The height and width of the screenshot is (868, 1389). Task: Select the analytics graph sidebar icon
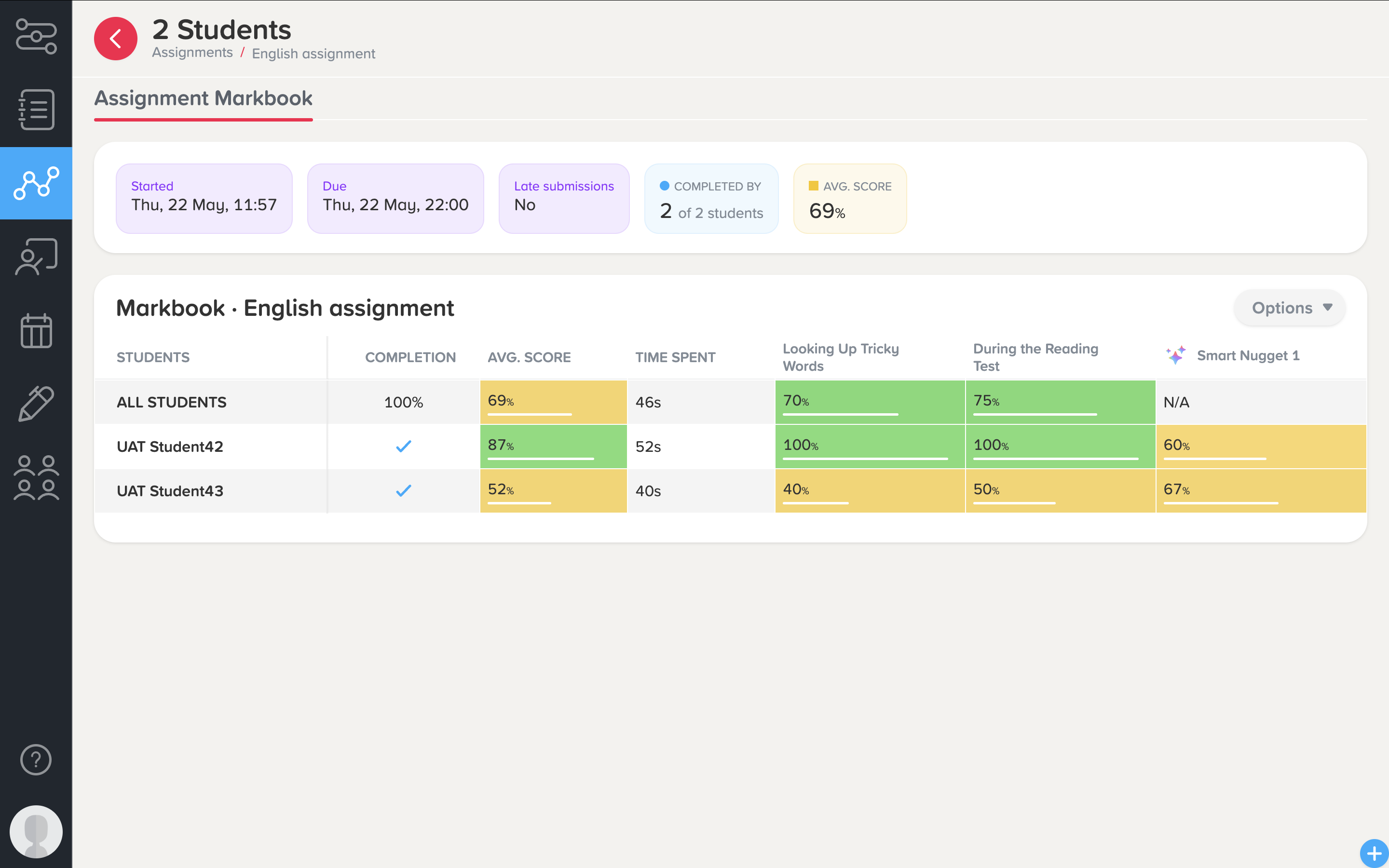coord(36,183)
